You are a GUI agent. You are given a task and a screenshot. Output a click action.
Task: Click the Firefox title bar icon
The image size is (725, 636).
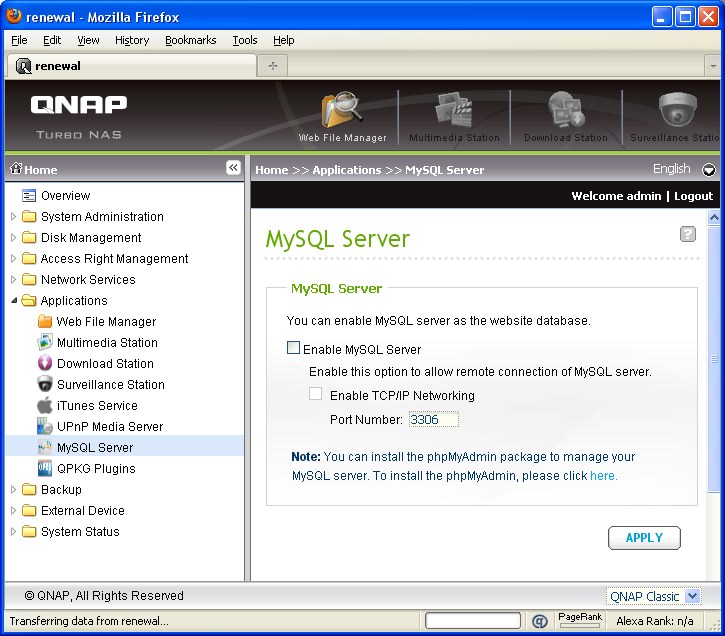14,16
